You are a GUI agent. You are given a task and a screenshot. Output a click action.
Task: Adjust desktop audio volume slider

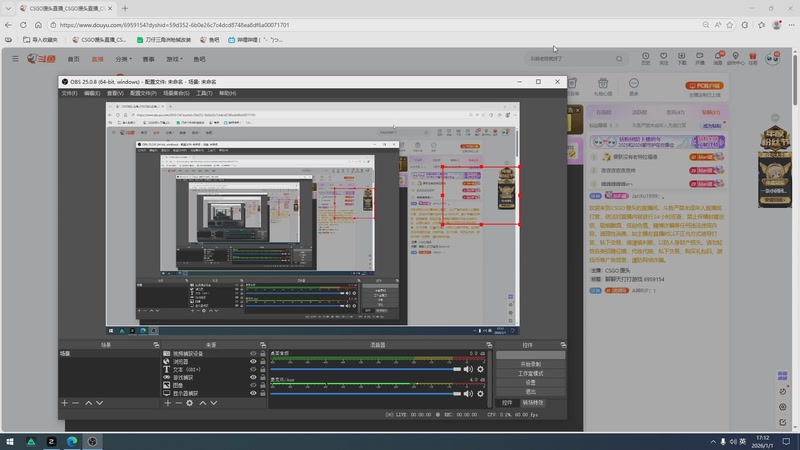[365, 369]
